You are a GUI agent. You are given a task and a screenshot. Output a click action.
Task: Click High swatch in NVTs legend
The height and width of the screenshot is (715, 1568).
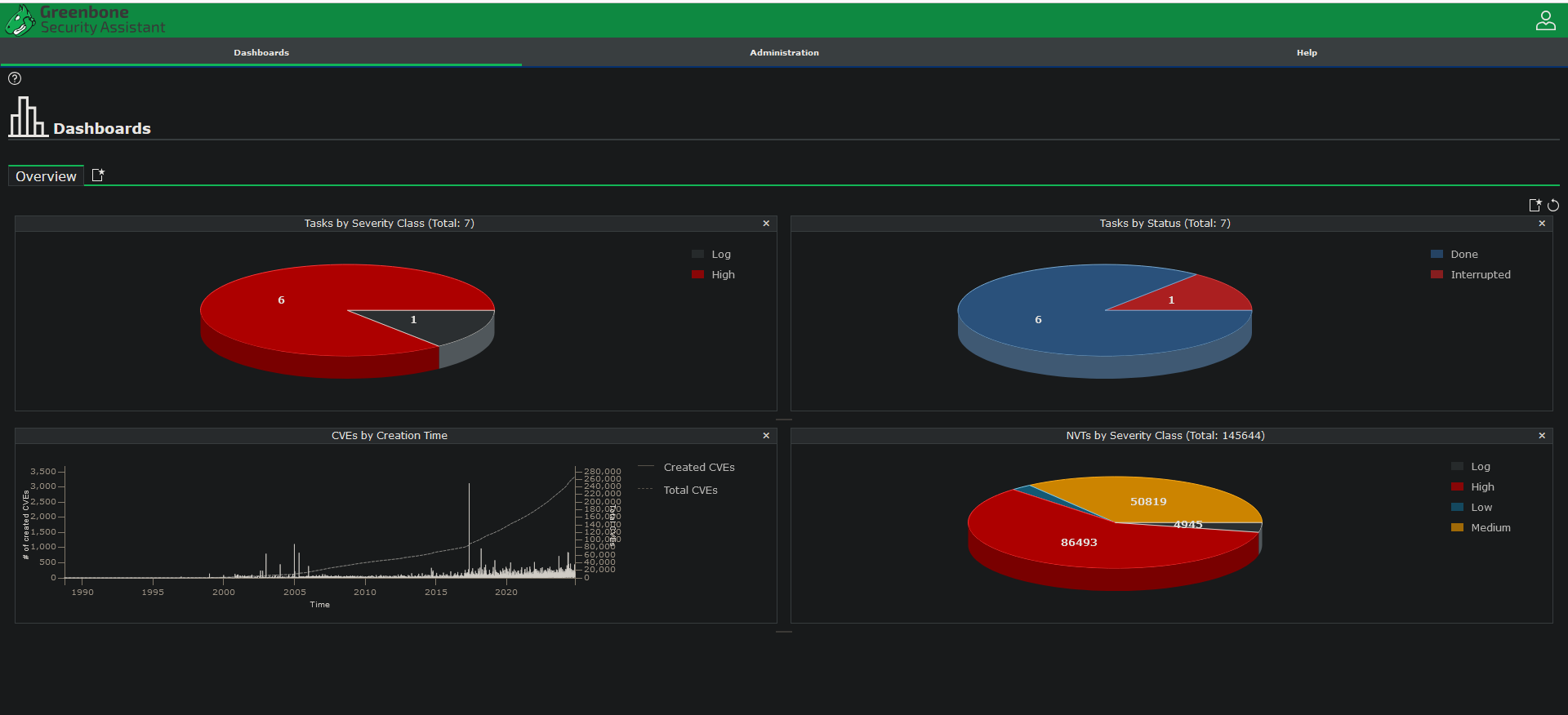coord(1457,487)
